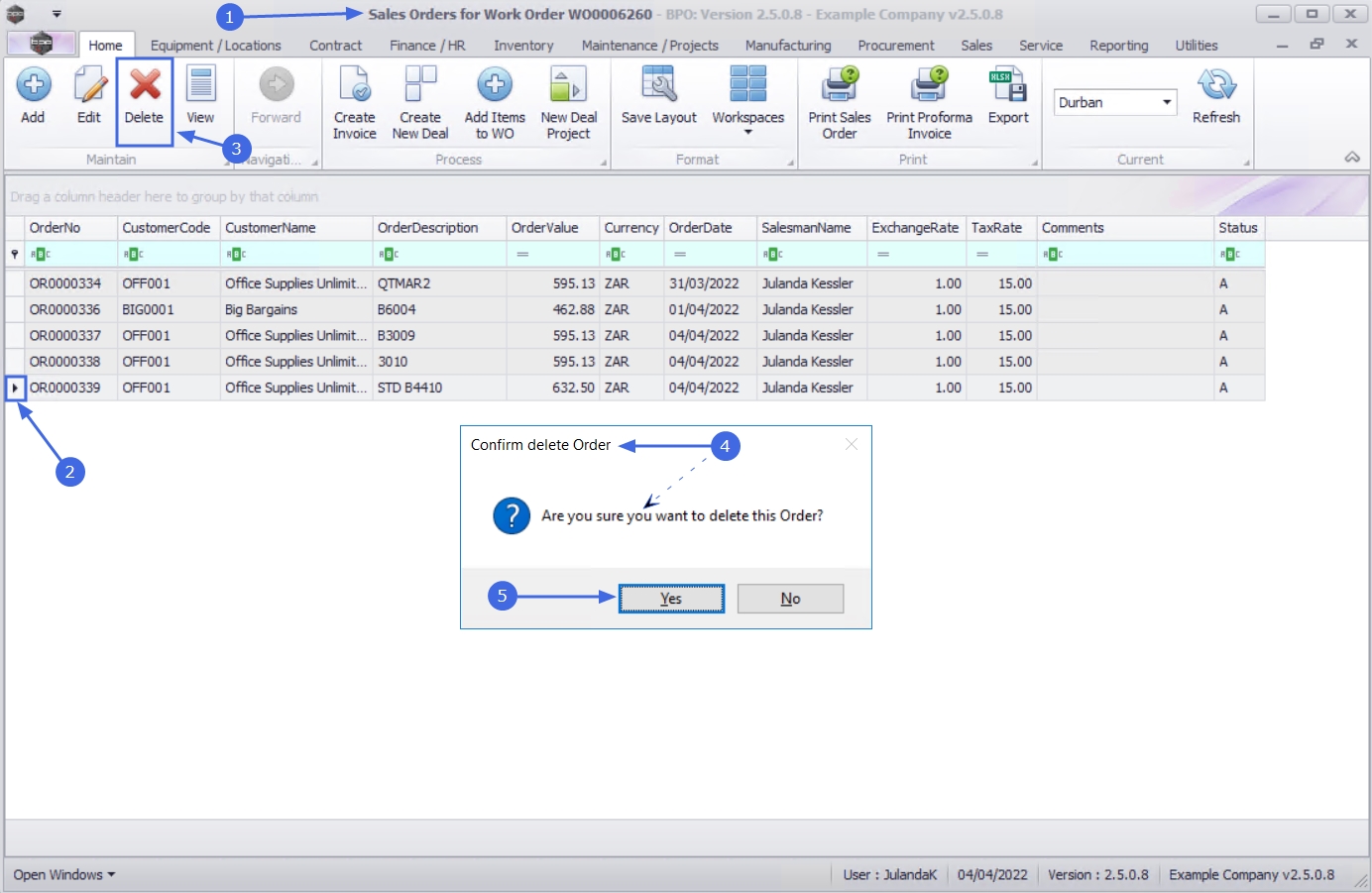Click the Big Bargains customer name cell

296,309
